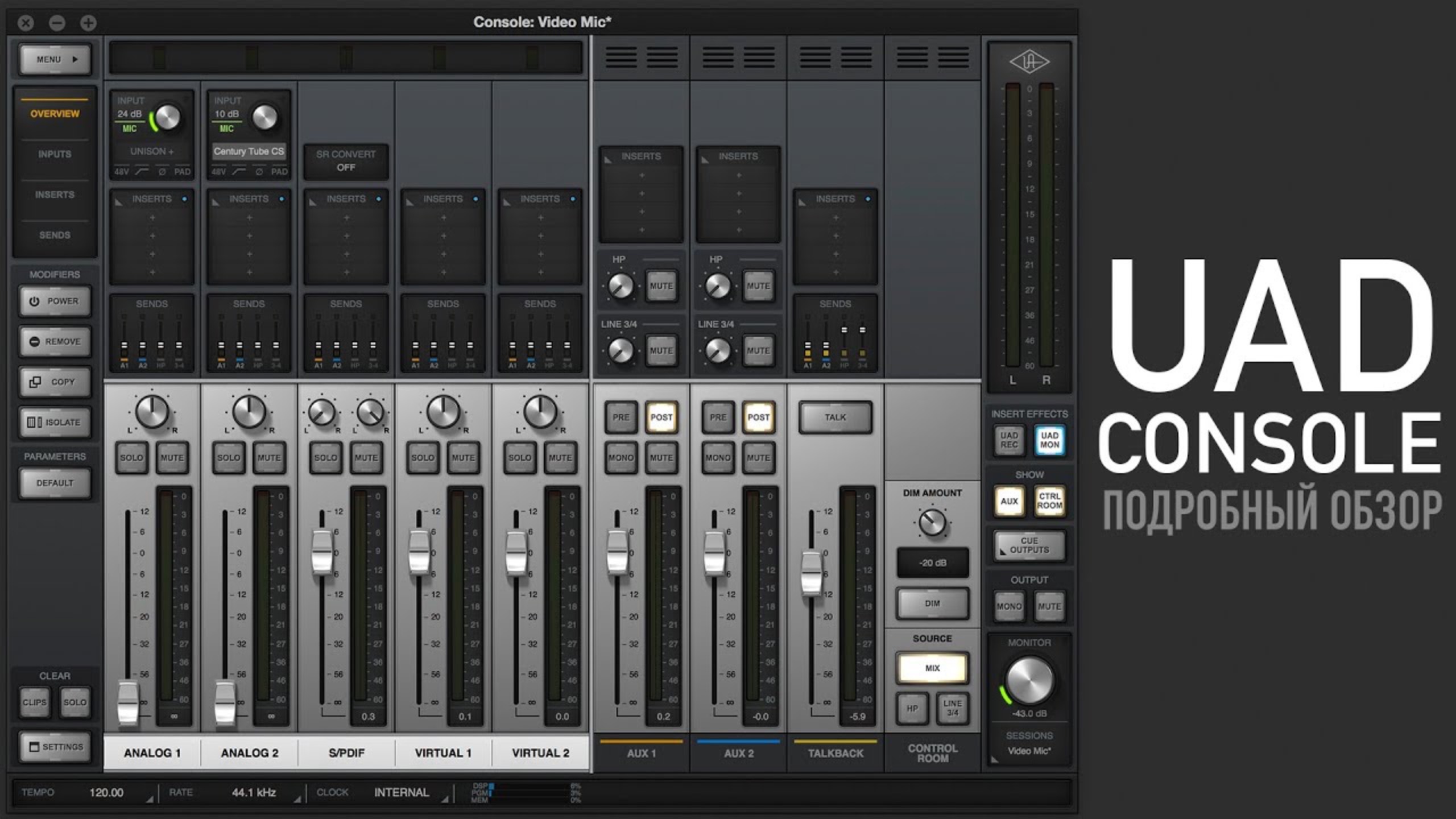Enable the DIM button in Control Room
1456x819 pixels.
(932, 603)
